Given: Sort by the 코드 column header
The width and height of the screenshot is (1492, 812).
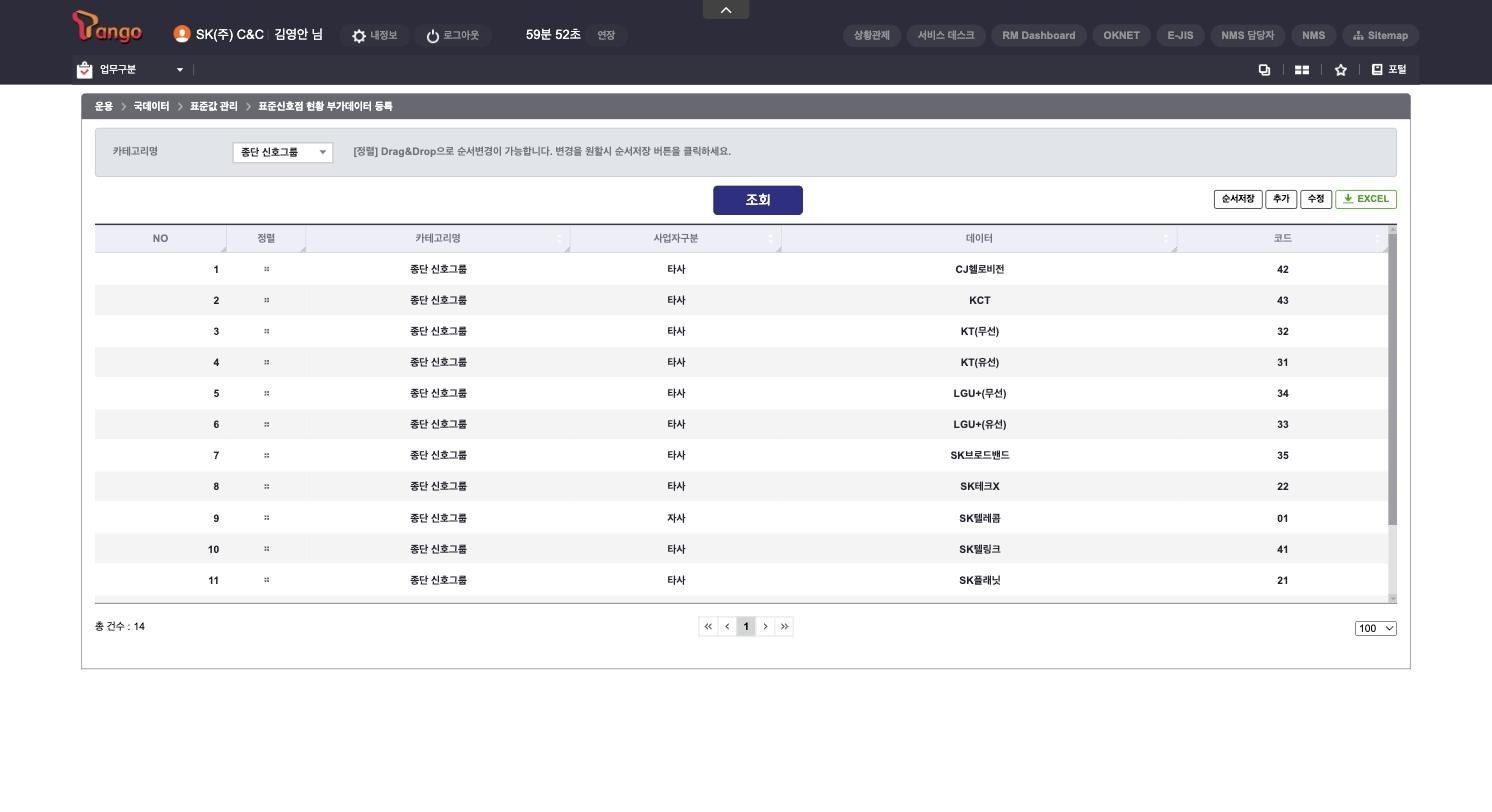Looking at the screenshot, I should click(x=1283, y=238).
